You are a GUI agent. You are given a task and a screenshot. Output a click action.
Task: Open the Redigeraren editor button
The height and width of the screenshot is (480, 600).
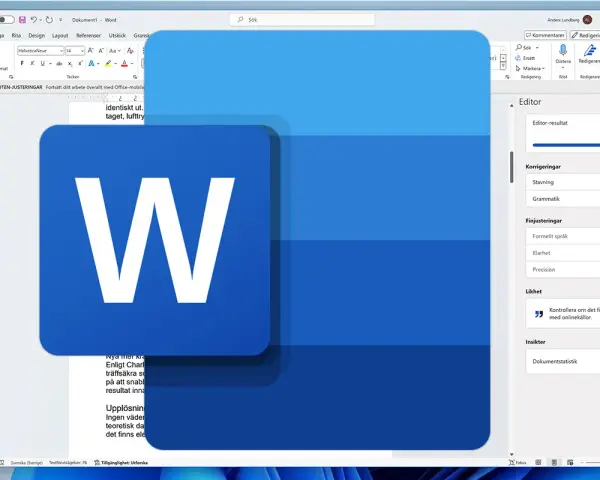point(589,54)
